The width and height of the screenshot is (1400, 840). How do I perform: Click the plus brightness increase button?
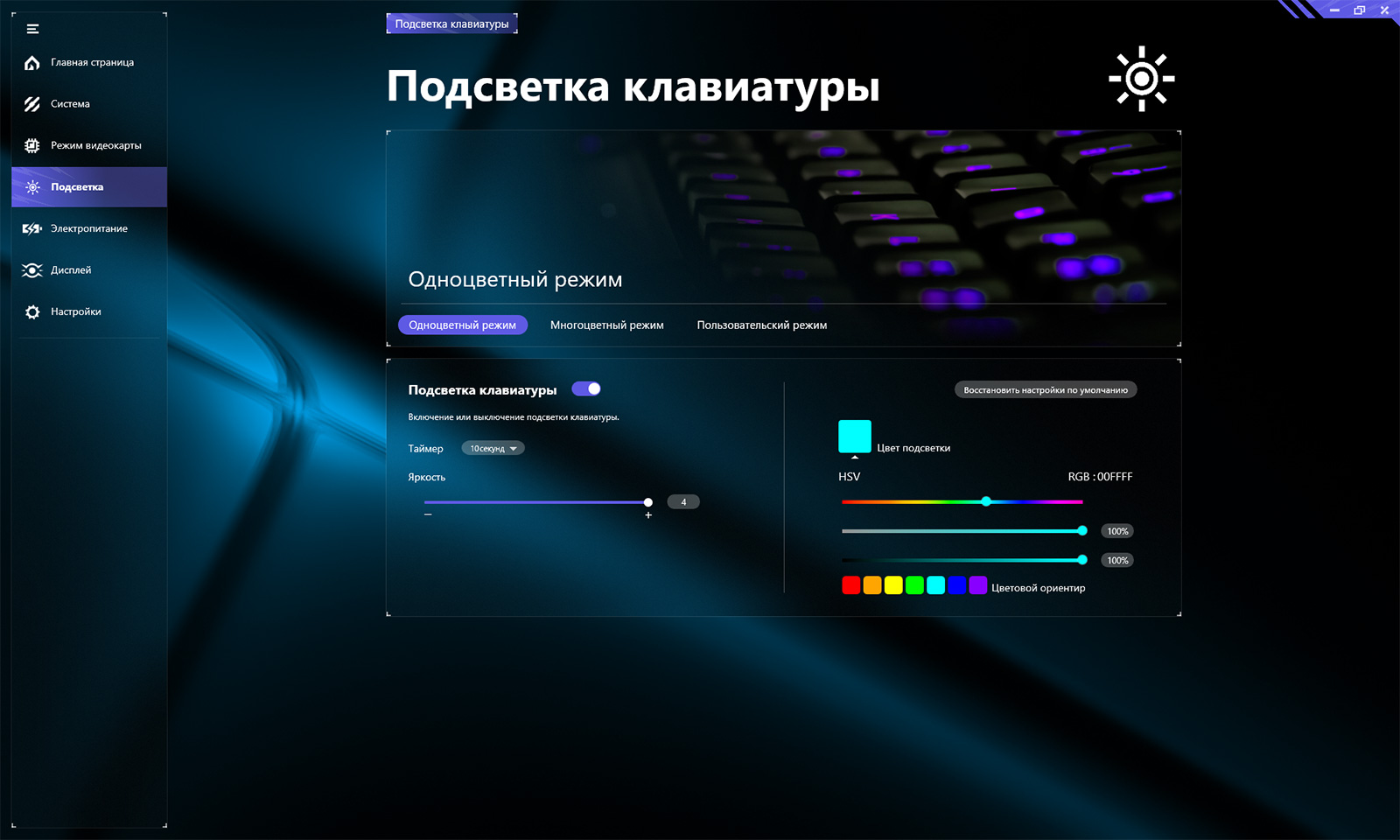pyautogui.click(x=648, y=515)
